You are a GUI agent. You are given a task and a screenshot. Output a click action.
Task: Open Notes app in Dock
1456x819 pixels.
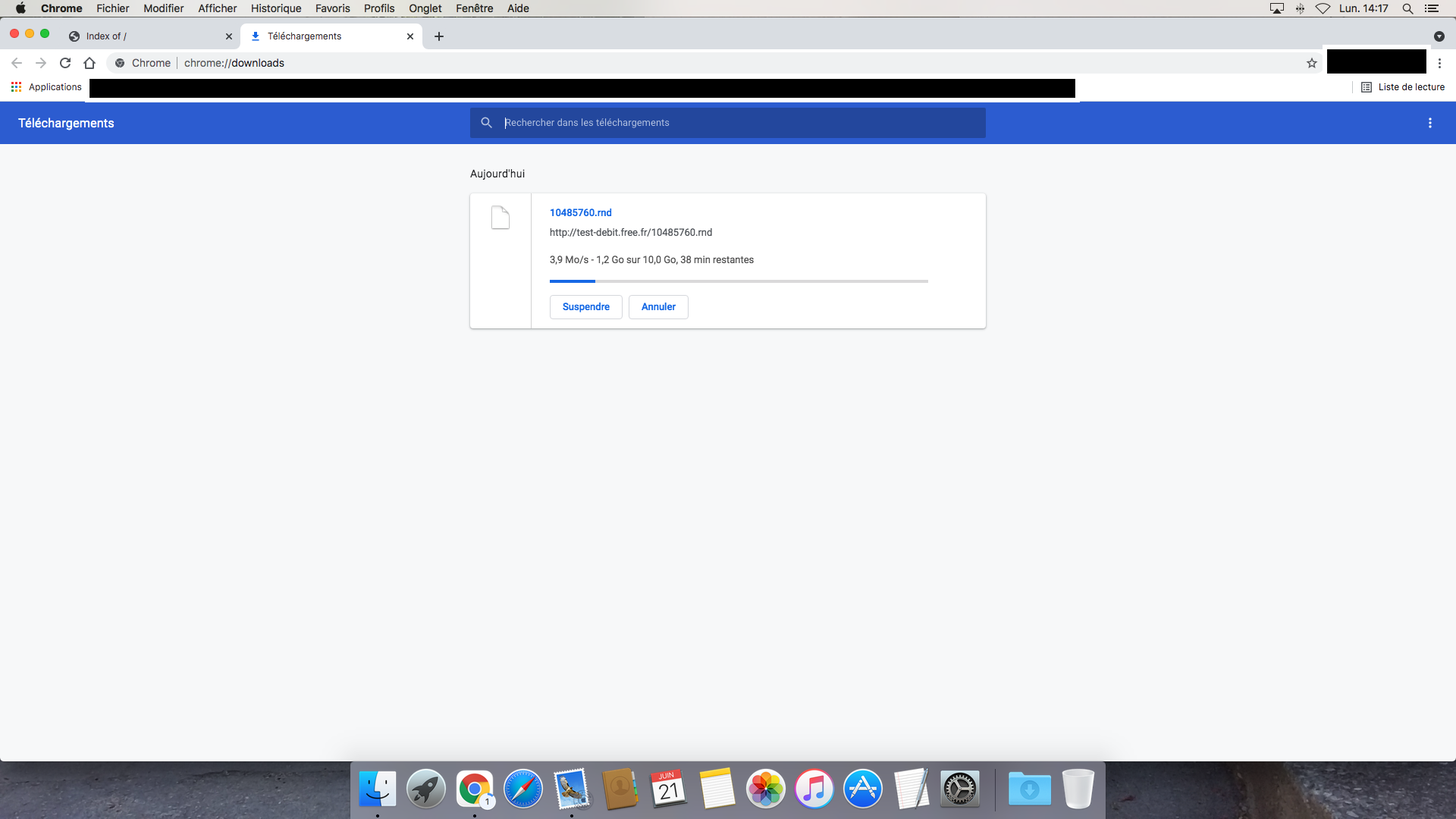(x=717, y=789)
